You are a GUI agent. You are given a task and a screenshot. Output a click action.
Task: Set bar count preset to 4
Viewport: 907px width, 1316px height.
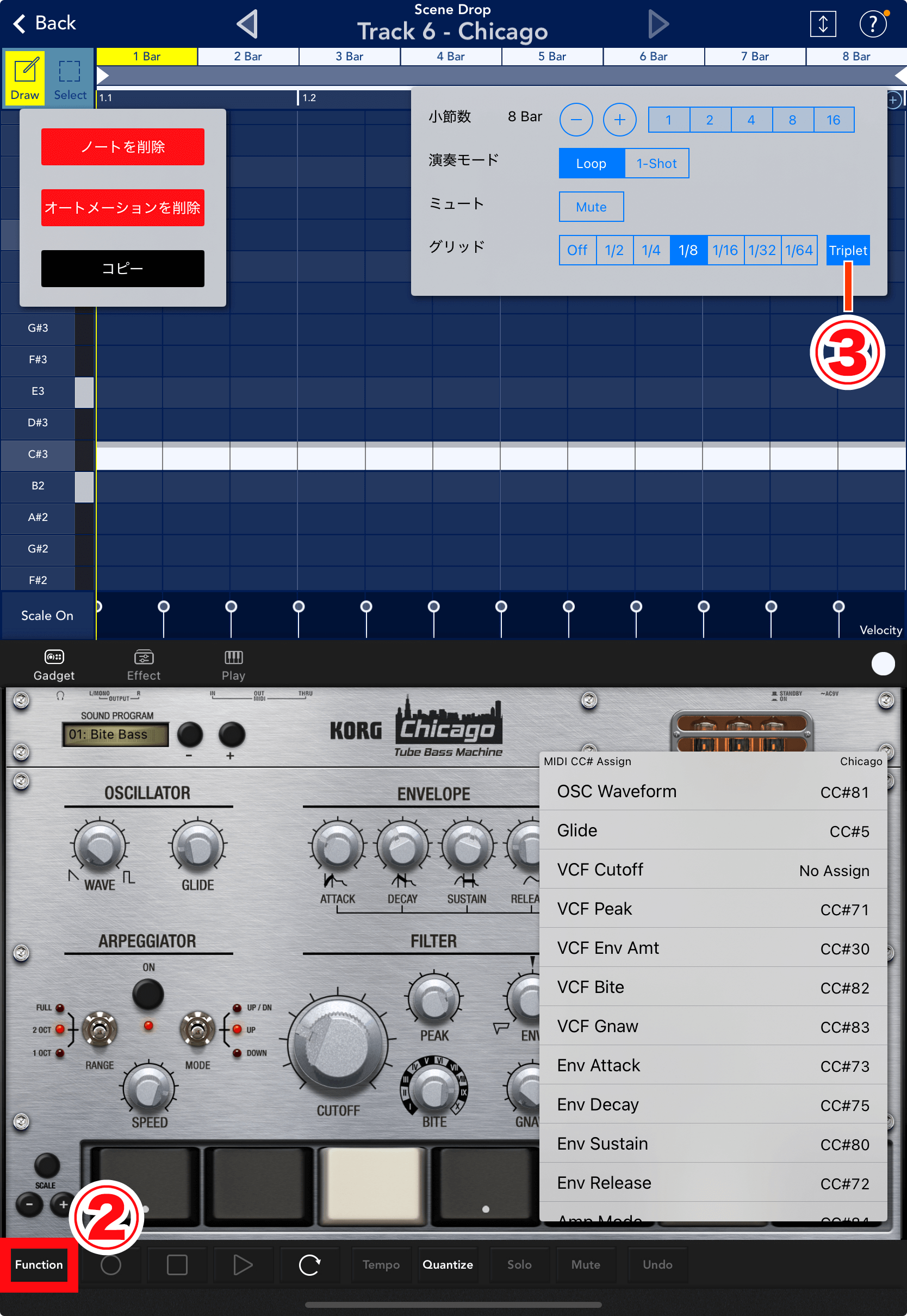click(751, 120)
